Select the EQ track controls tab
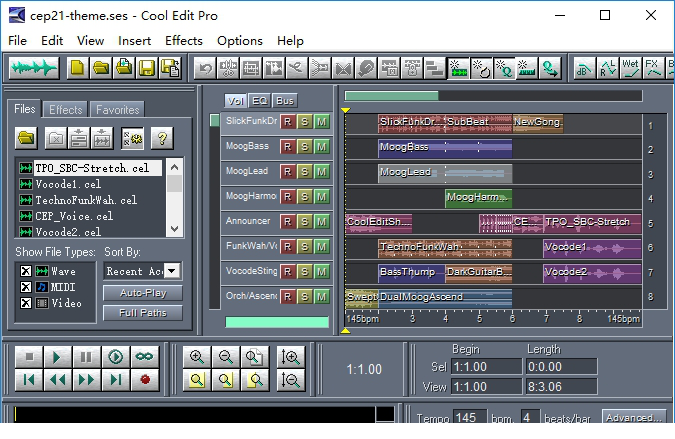The width and height of the screenshot is (675, 439). 260,101
